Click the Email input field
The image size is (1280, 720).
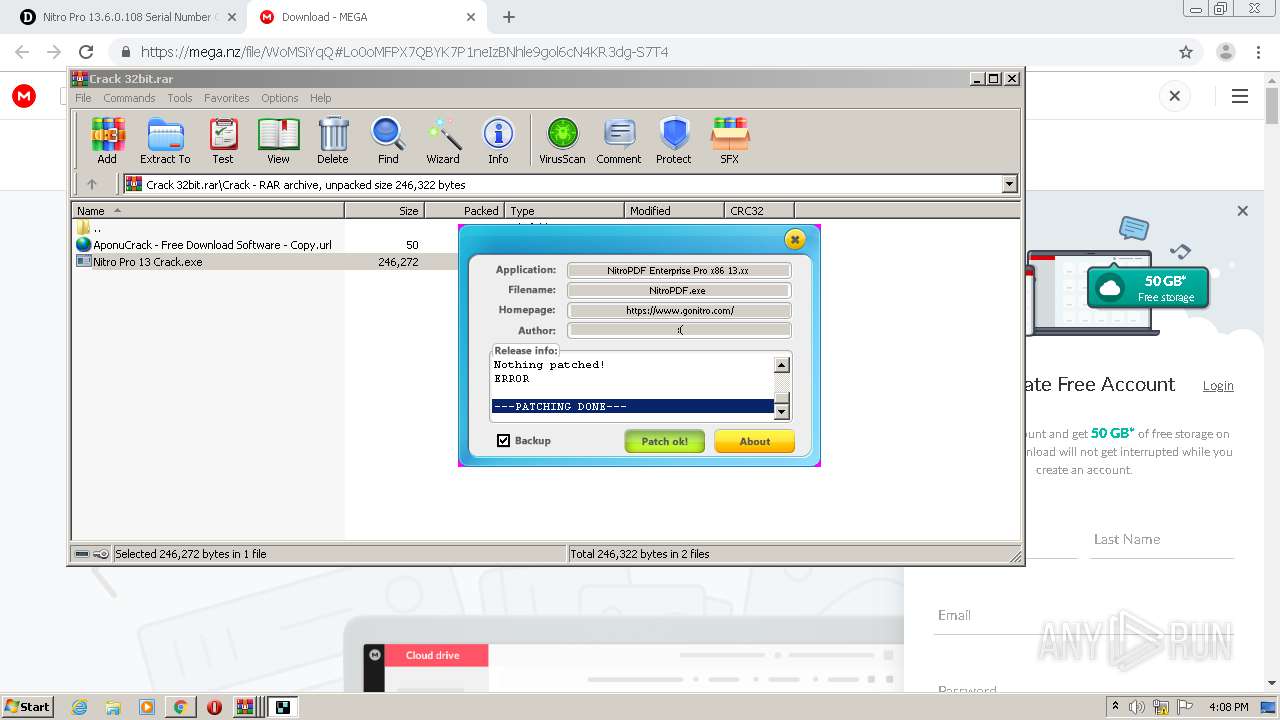click(x=1085, y=616)
